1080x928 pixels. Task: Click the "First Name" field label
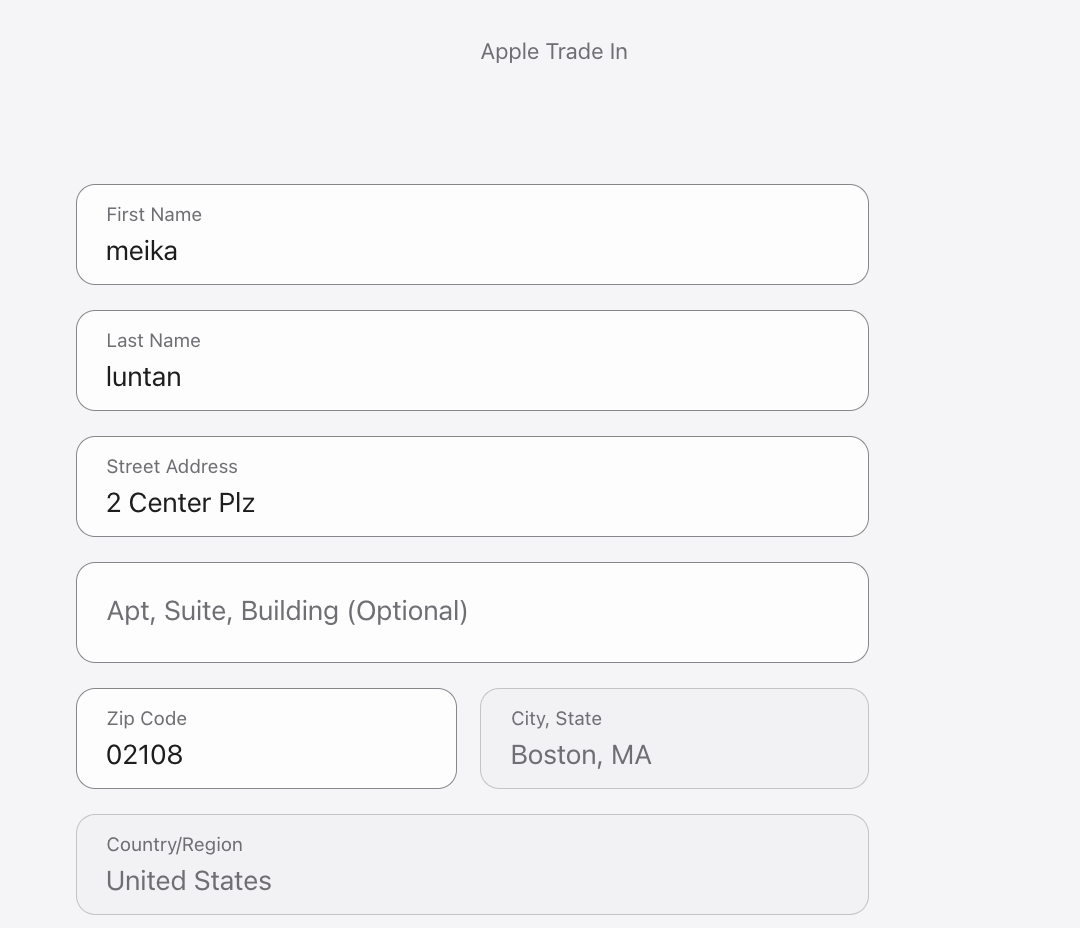pos(154,215)
